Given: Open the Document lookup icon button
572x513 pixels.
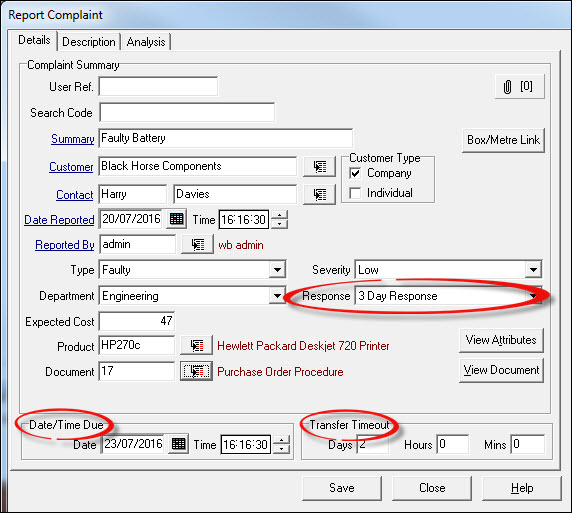Looking at the screenshot, I should coord(196,371).
